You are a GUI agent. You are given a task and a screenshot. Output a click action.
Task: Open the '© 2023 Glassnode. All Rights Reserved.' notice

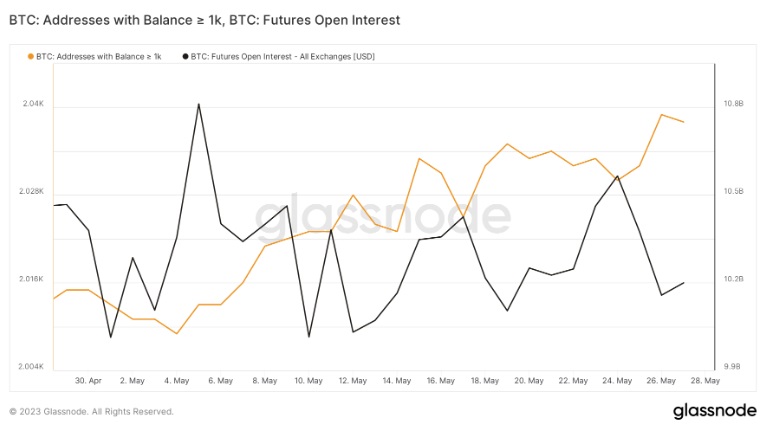click(x=91, y=411)
